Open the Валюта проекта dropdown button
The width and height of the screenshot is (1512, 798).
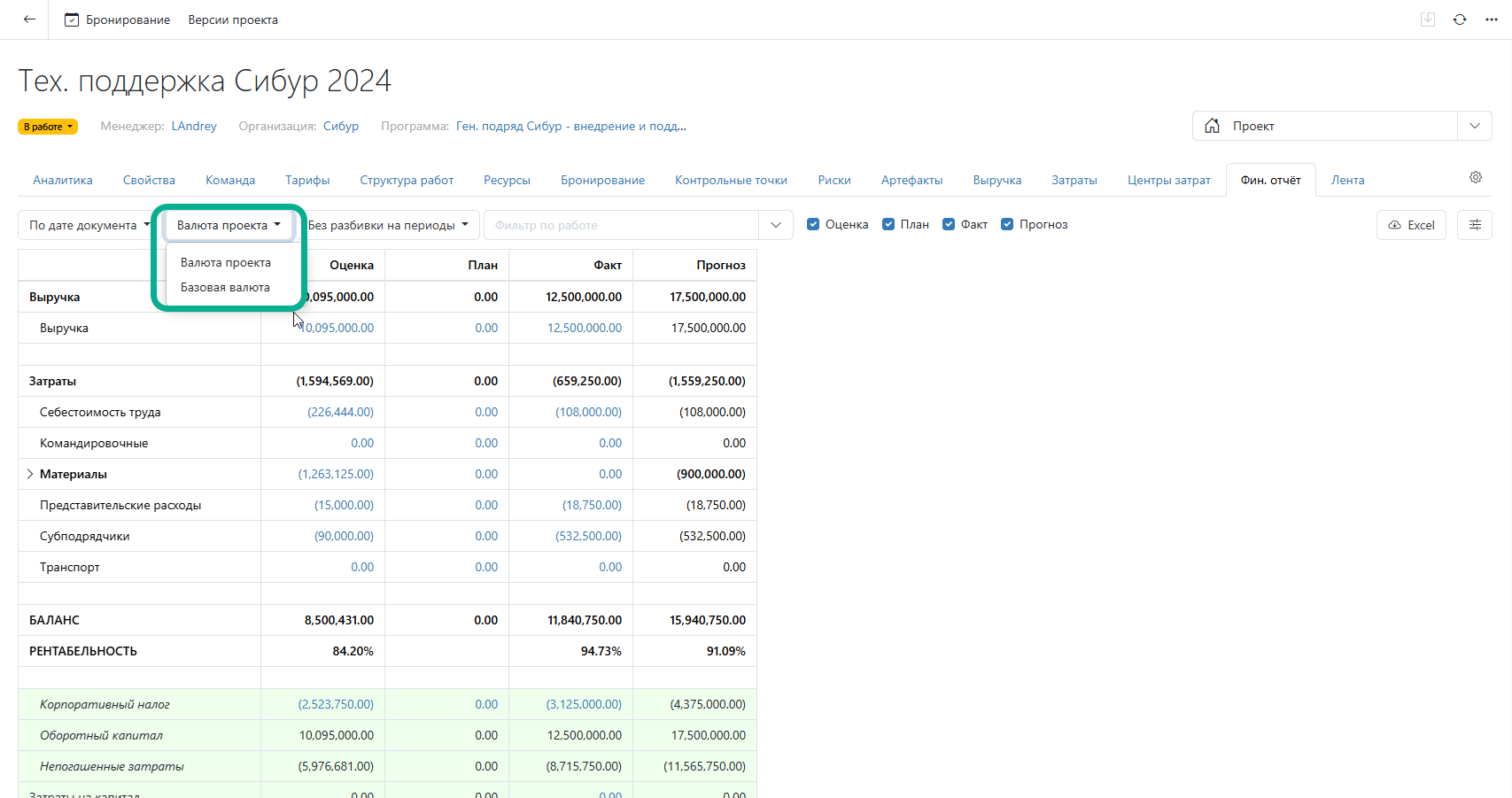coord(229,225)
